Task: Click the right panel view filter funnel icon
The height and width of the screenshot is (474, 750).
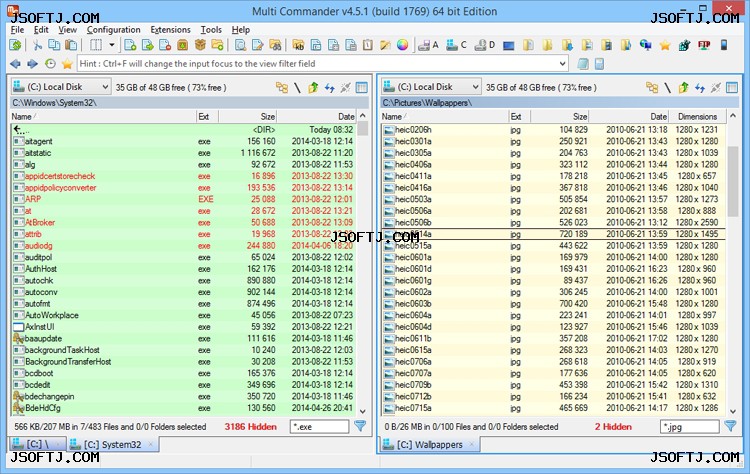Action: [730, 426]
